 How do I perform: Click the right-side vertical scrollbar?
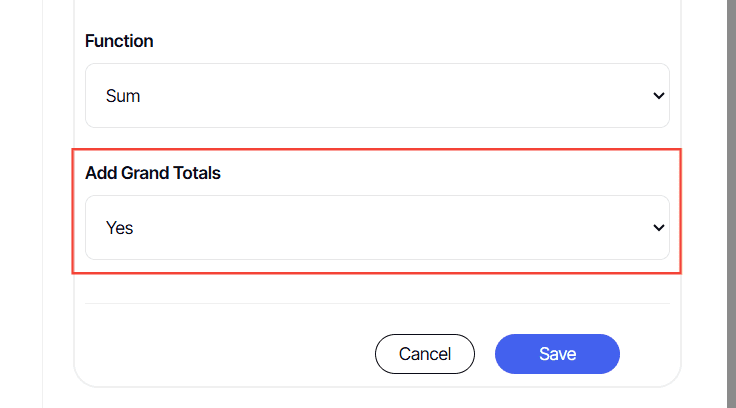pos(731,200)
